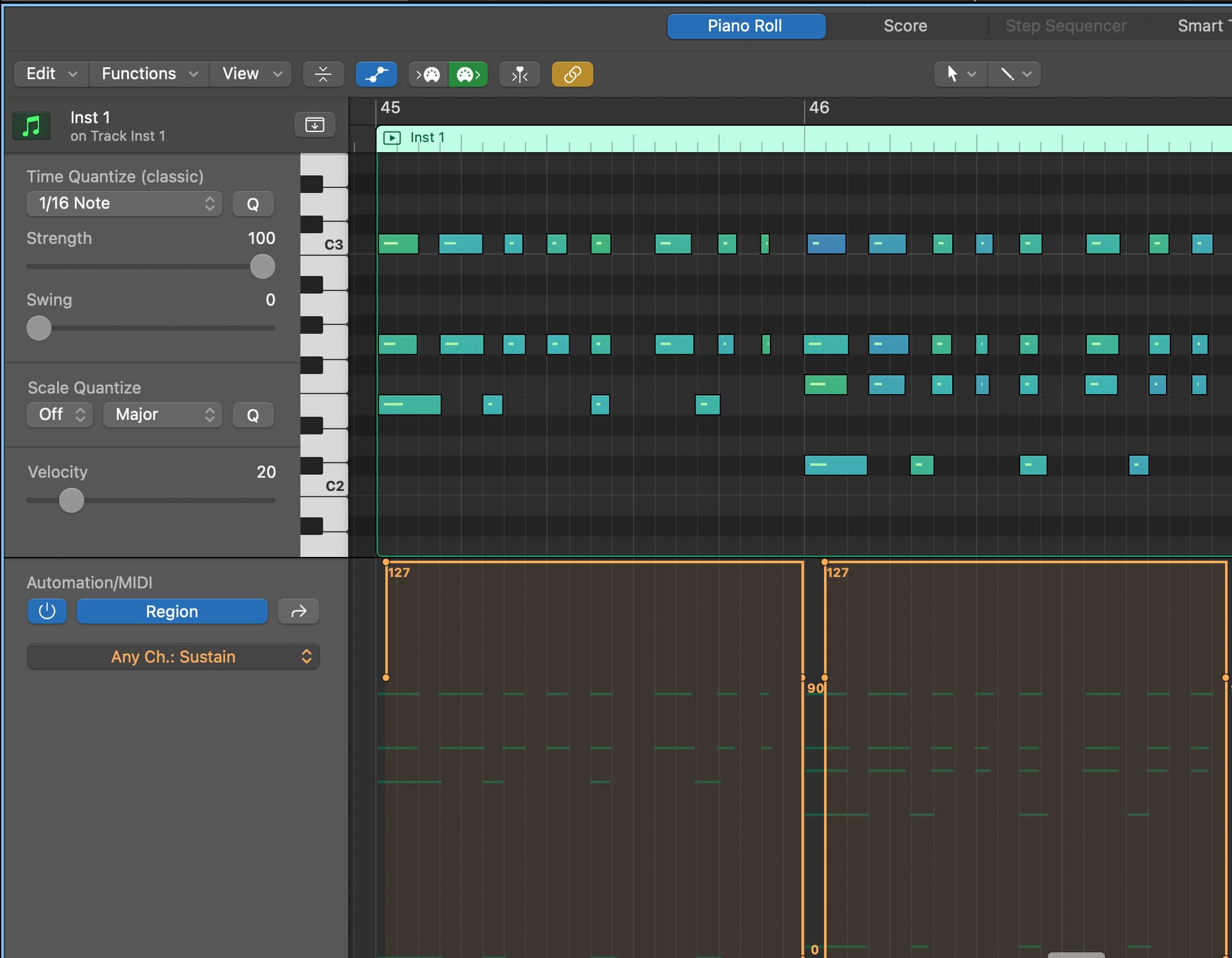Toggle the Automation/MIDI power button
The width and height of the screenshot is (1232, 958).
click(x=47, y=612)
